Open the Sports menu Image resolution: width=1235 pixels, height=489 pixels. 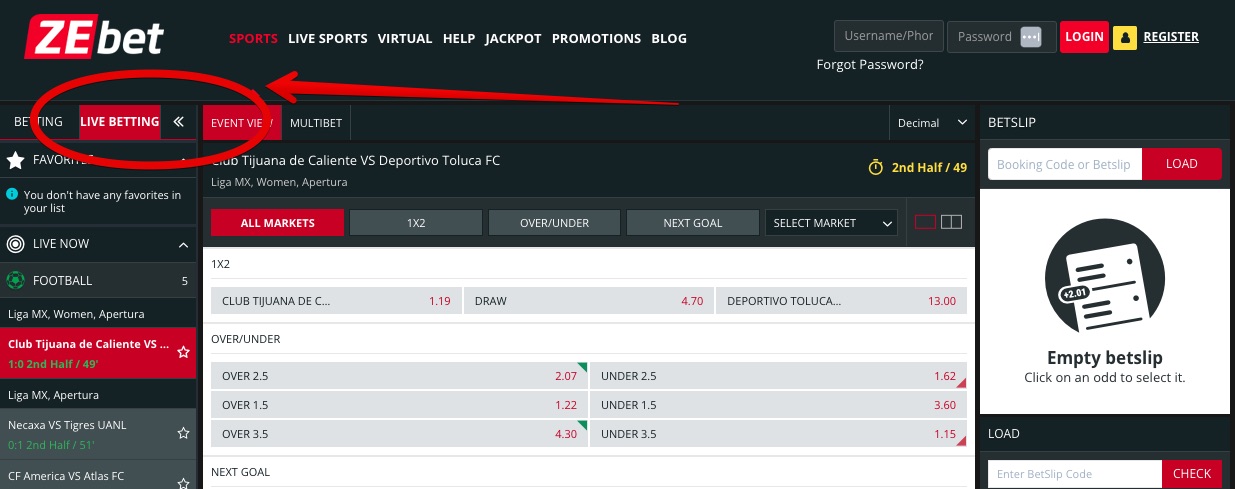[253, 39]
